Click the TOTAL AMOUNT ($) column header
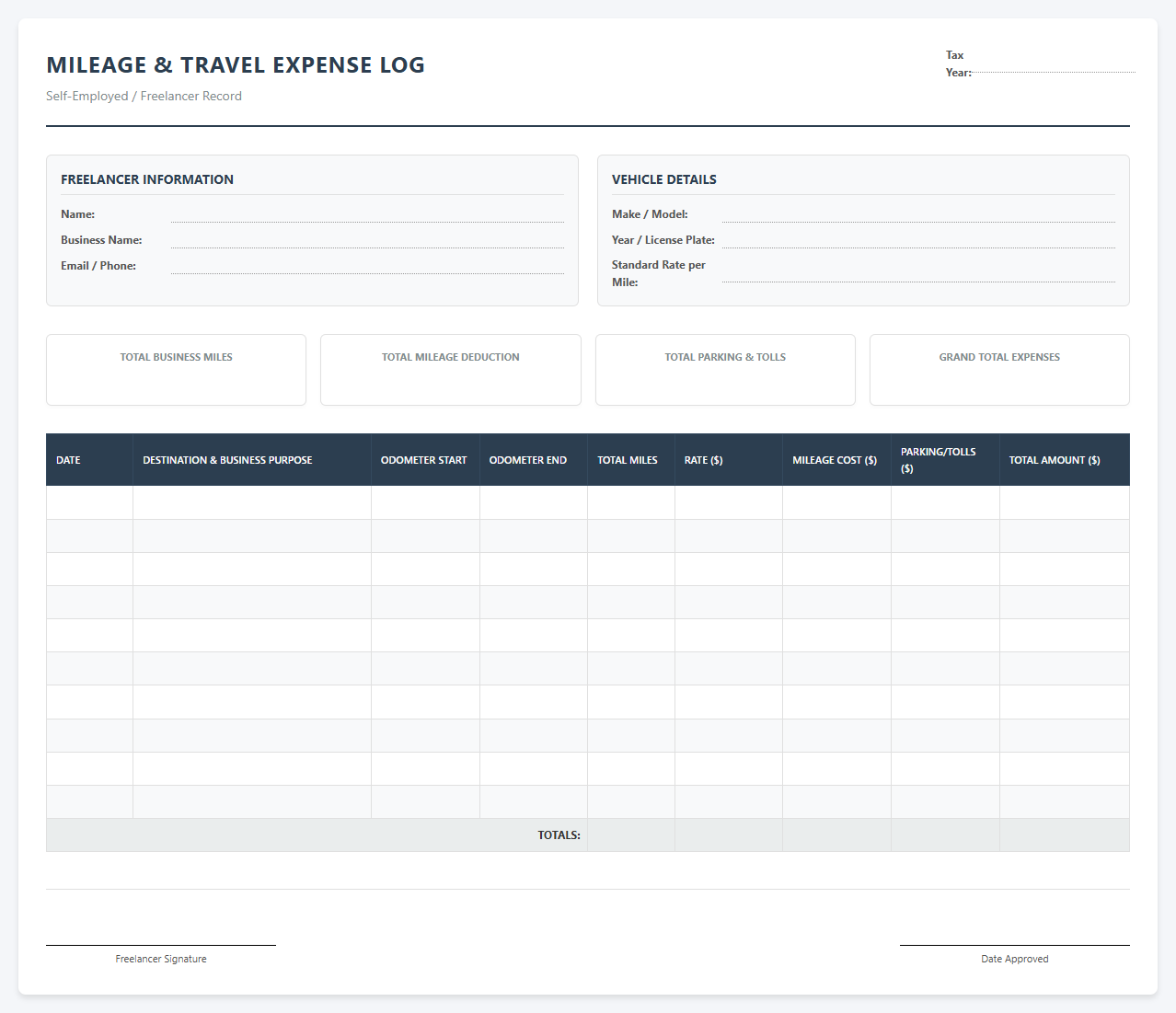 coord(1065,460)
